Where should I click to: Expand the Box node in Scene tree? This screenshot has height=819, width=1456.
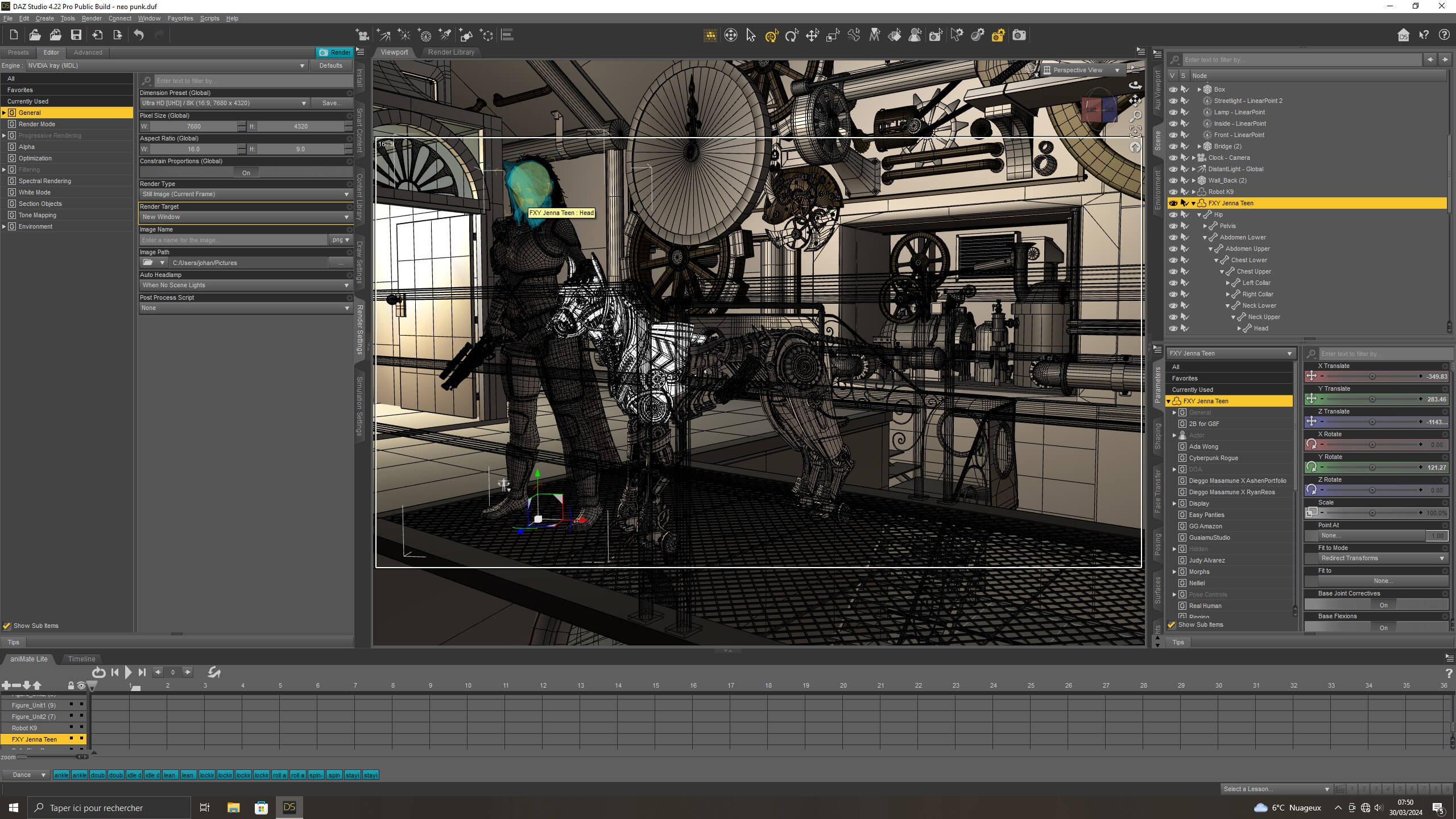point(1199,89)
